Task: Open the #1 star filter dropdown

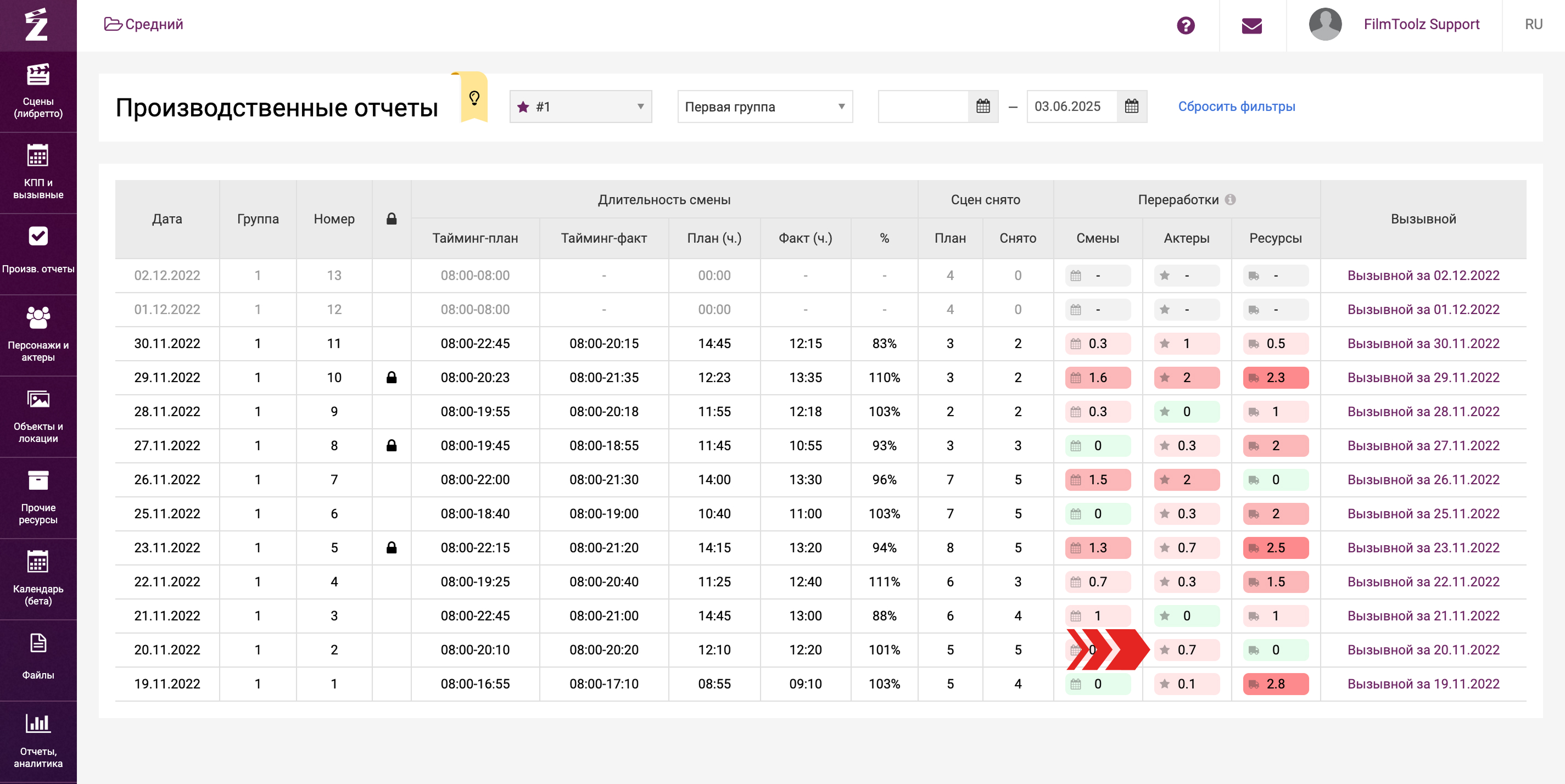Action: (580, 107)
